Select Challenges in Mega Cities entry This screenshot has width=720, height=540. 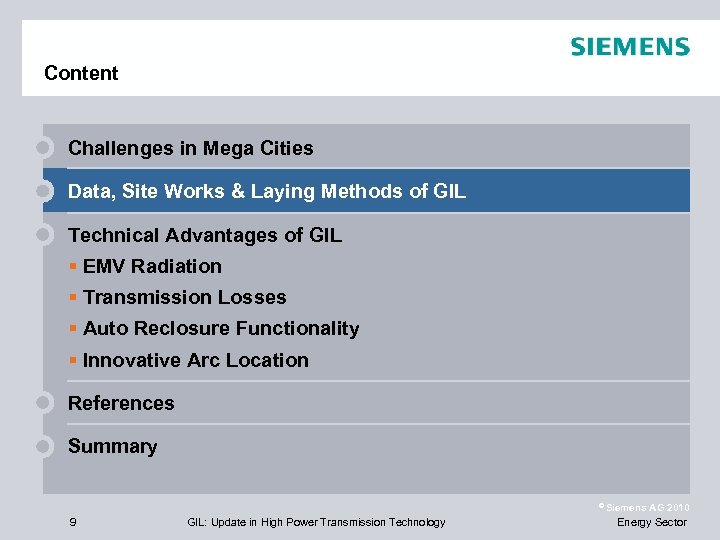coord(191,148)
